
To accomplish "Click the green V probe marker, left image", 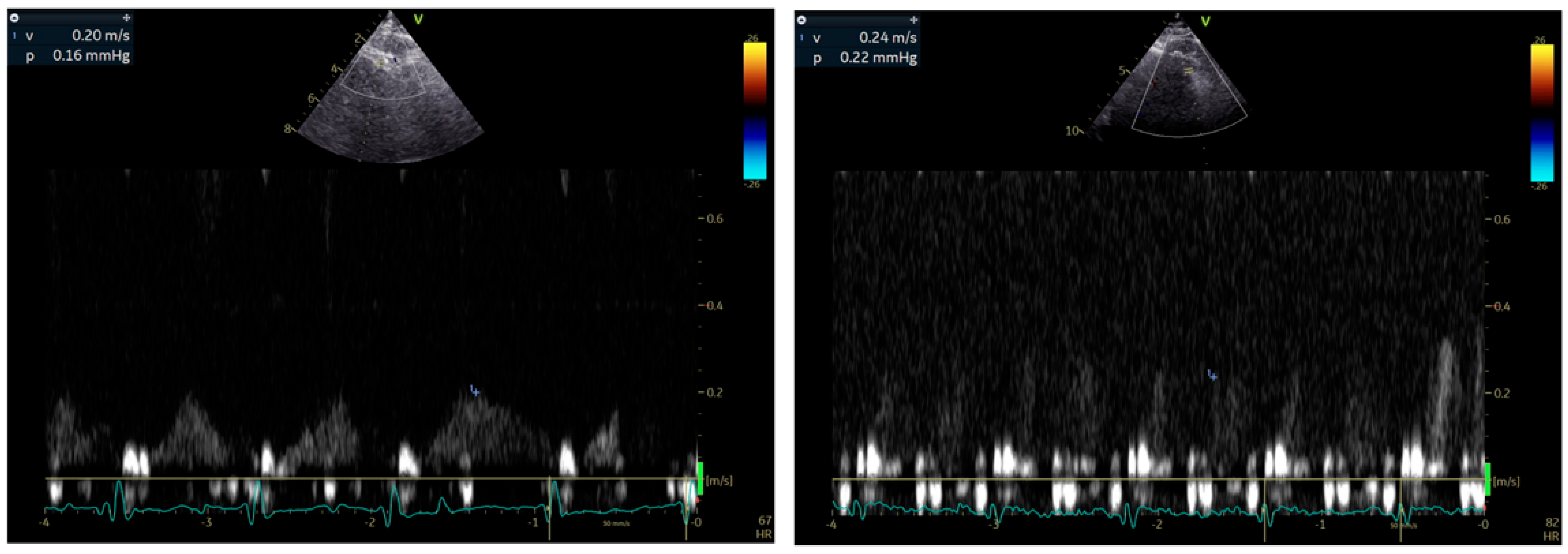I will pyautogui.click(x=418, y=19).
